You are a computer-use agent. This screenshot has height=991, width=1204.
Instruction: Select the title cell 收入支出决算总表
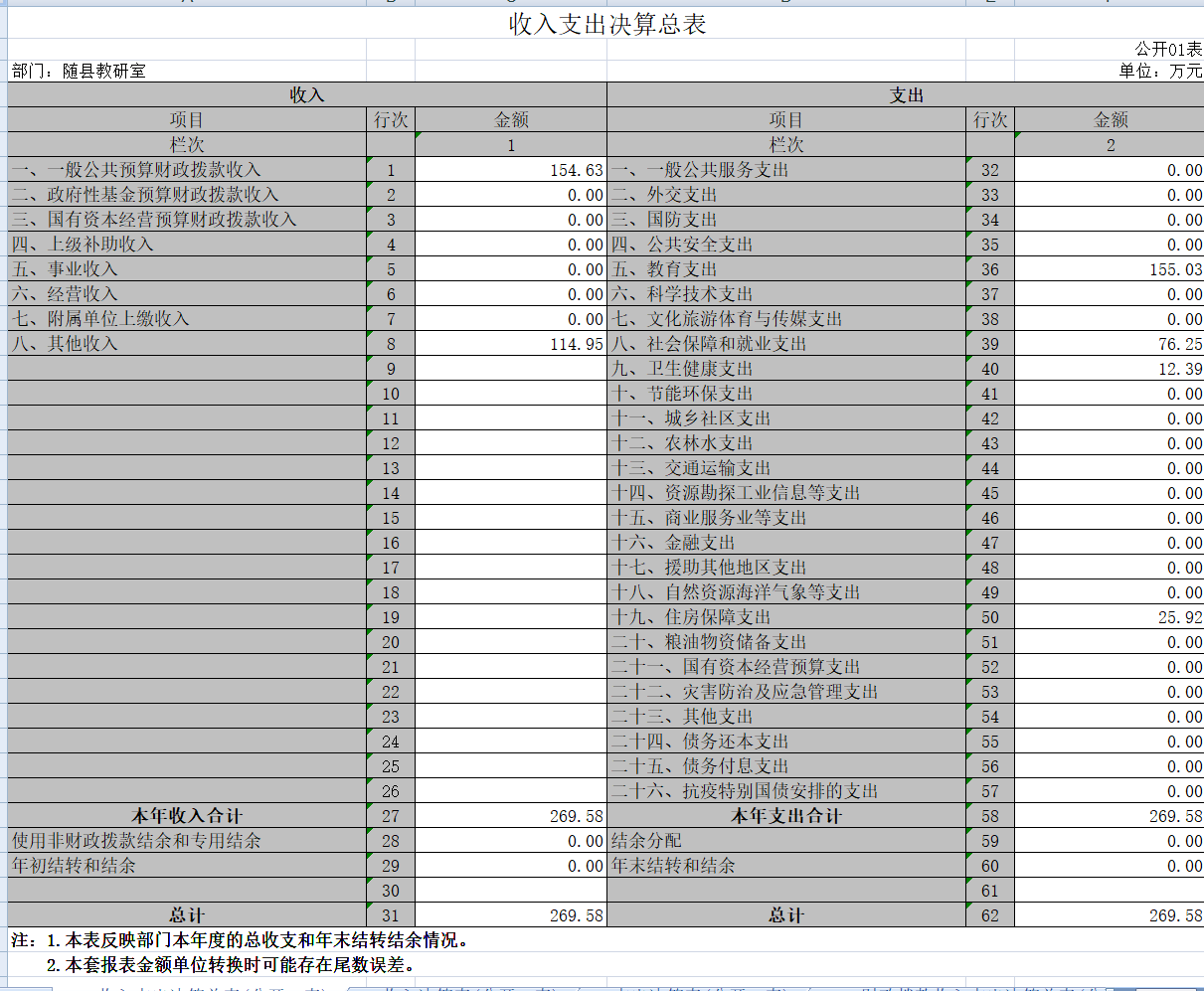click(x=606, y=24)
